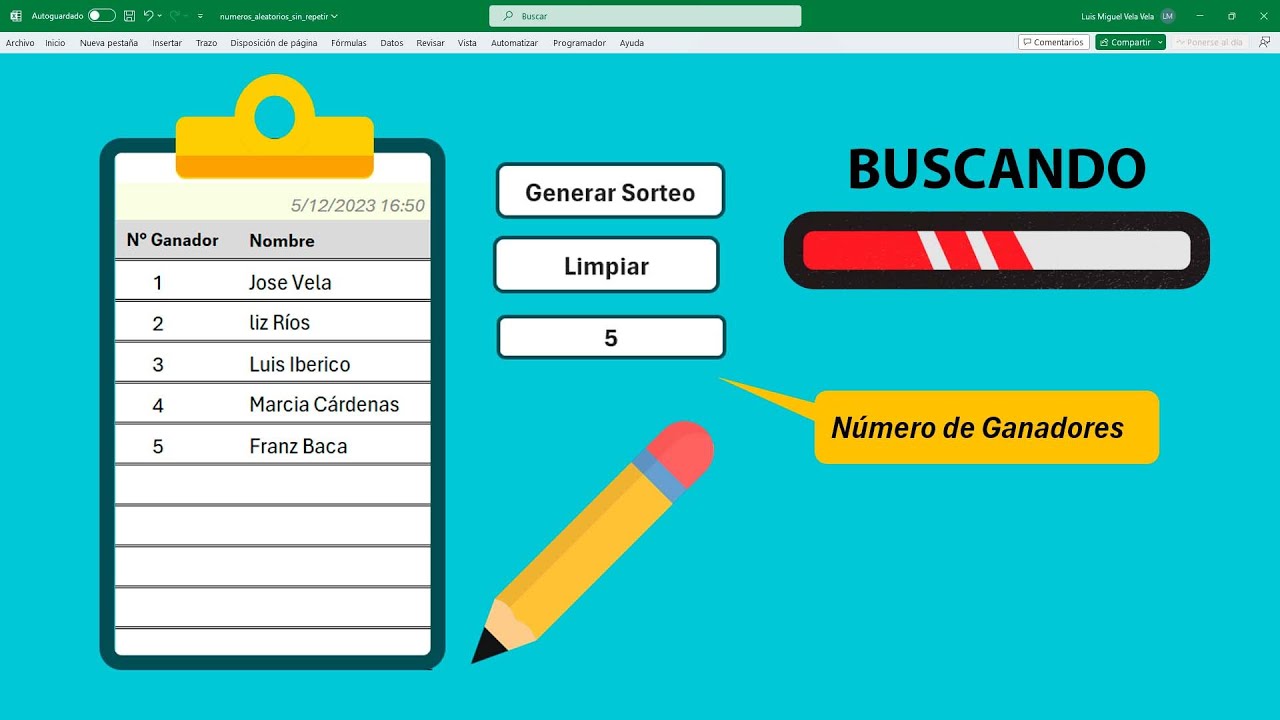This screenshot has width=1280, height=720.
Task: Toggle the Autoguardado switch
Action: click(x=101, y=16)
